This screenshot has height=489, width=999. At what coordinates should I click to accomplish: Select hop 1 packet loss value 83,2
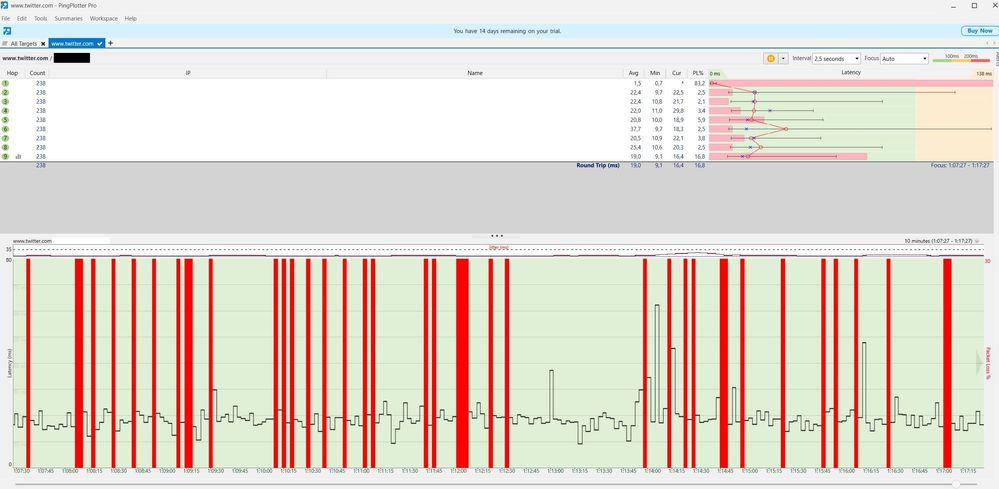(x=699, y=83)
